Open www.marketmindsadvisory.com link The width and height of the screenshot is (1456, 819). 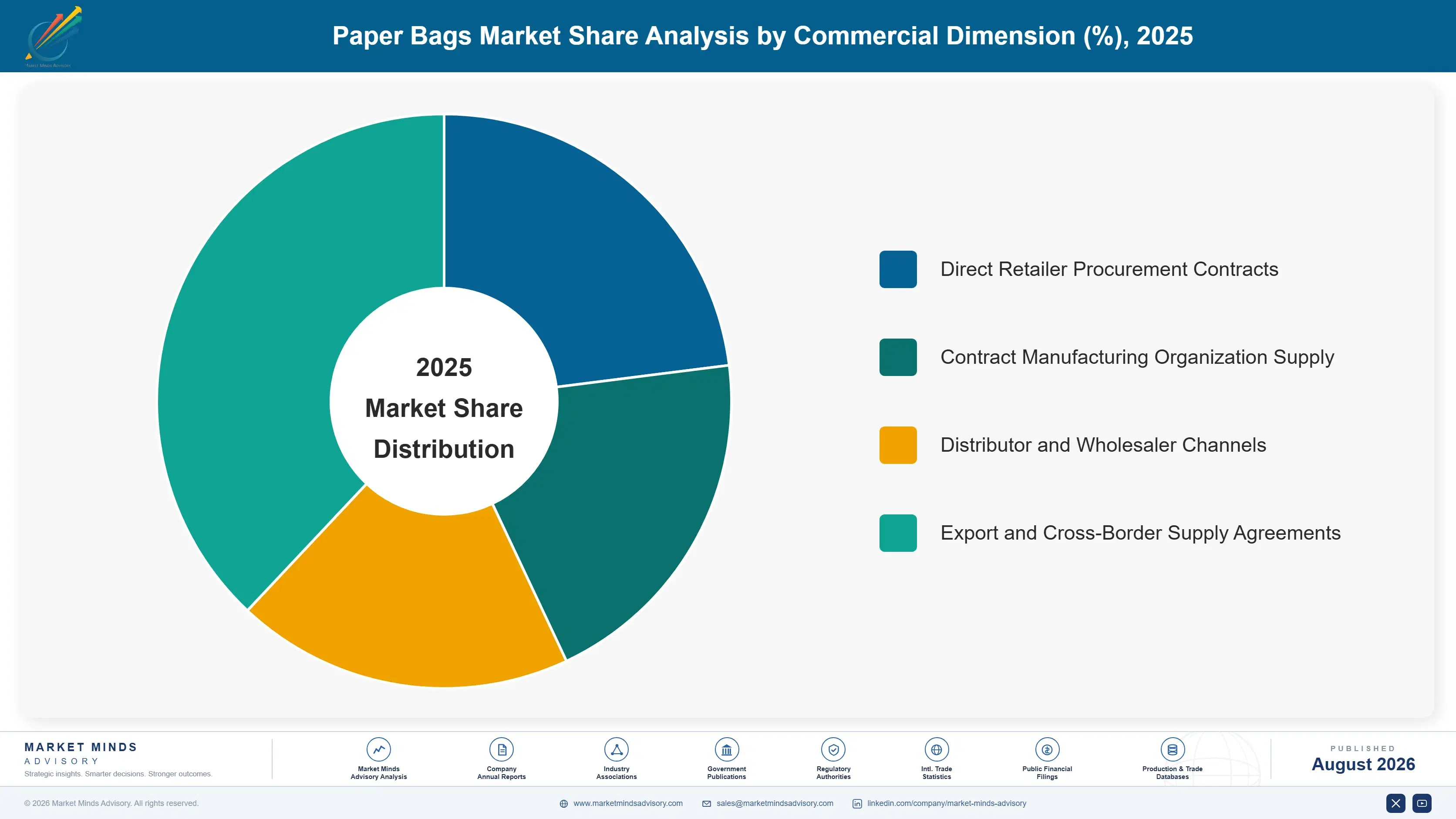coord(627,803)
